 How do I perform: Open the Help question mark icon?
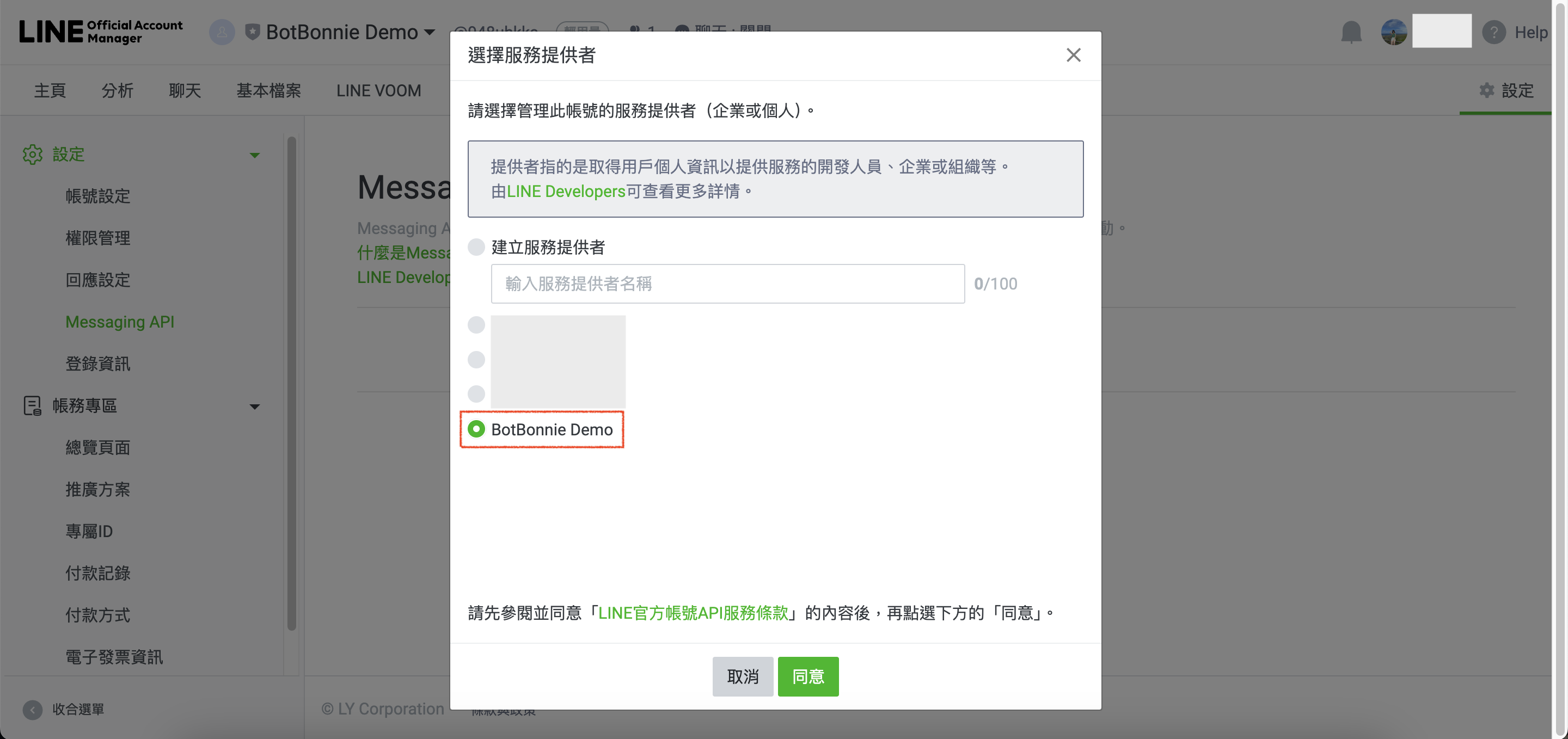coord(1493,32)
